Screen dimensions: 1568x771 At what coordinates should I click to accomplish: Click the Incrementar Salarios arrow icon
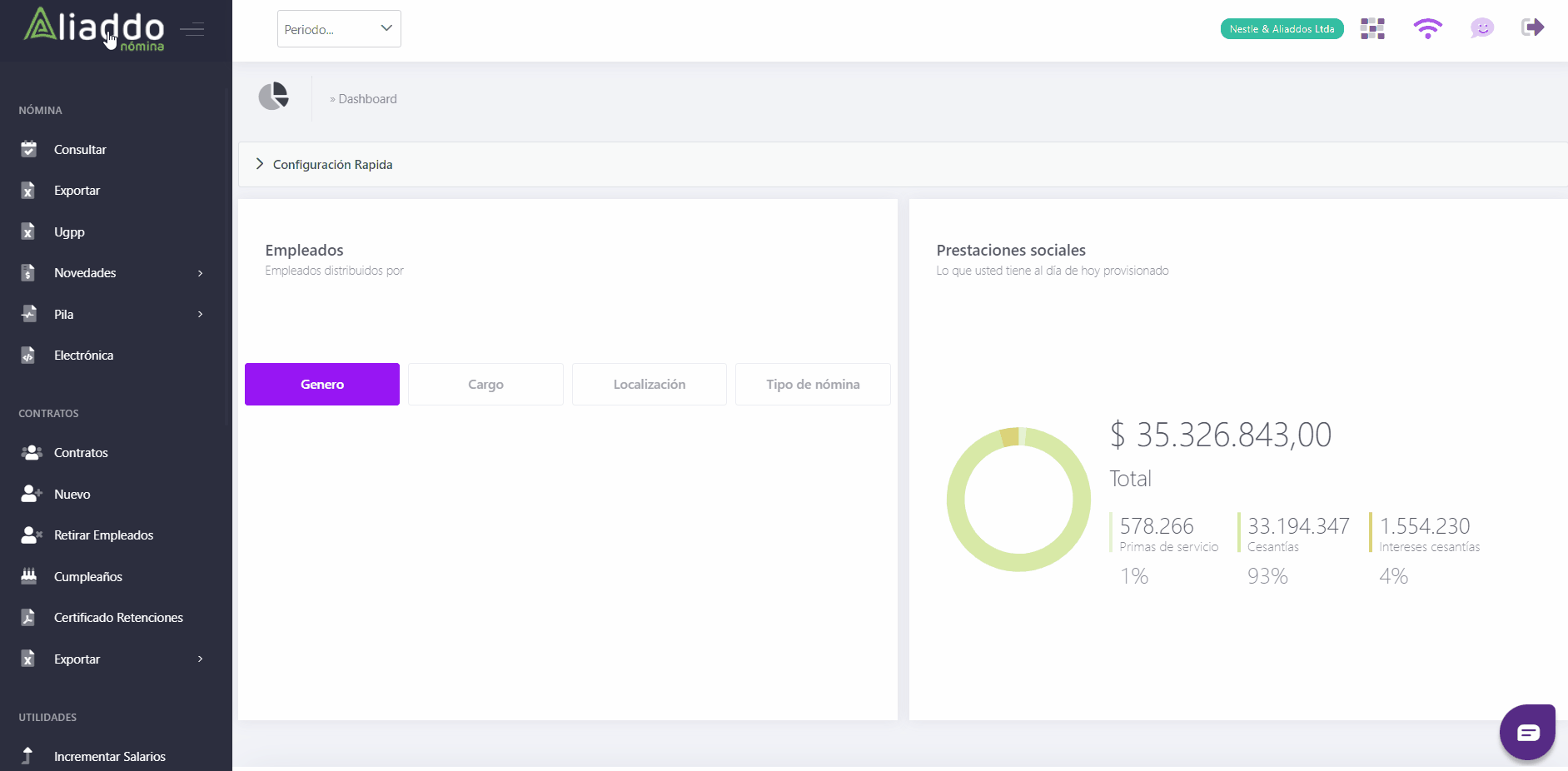(27, 755)
